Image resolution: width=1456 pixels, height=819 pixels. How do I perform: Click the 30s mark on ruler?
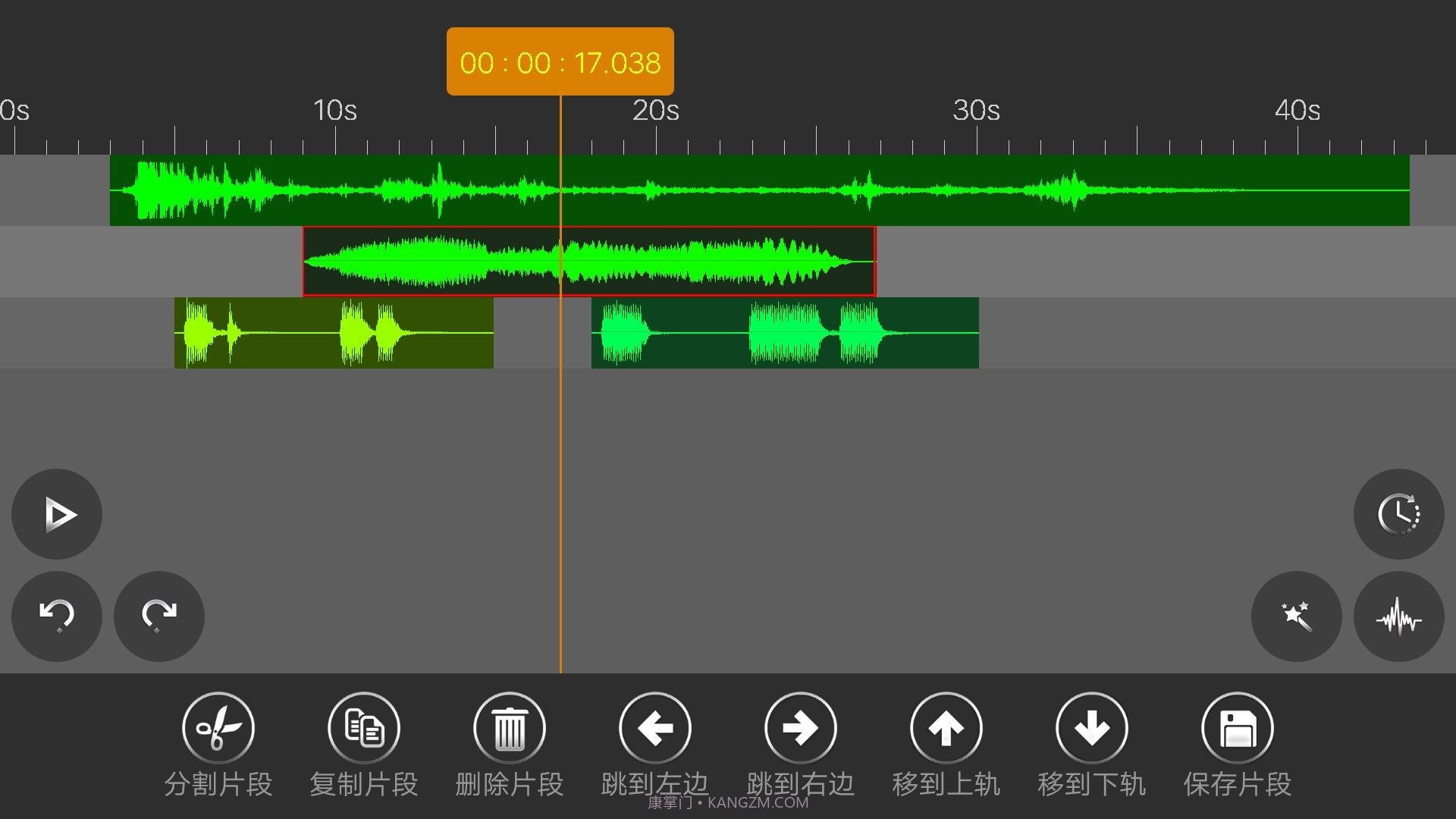[977, 112]
